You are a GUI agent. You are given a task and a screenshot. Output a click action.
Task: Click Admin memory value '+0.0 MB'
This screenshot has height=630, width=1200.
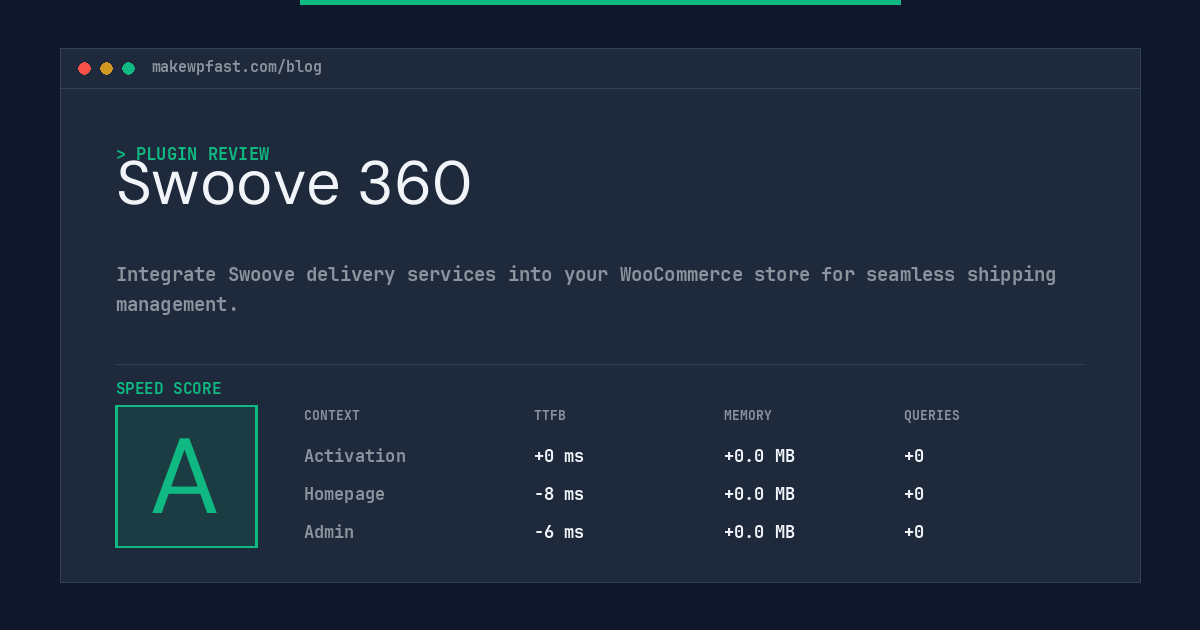[759, 532]
